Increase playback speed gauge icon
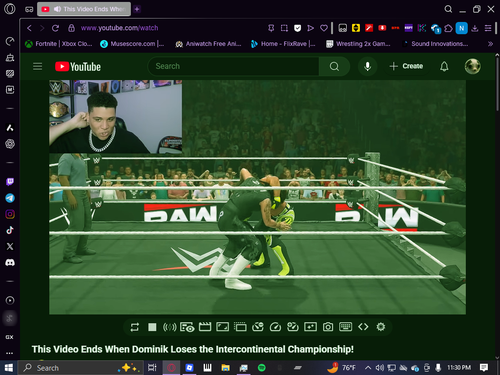 (x=293, y=327)
